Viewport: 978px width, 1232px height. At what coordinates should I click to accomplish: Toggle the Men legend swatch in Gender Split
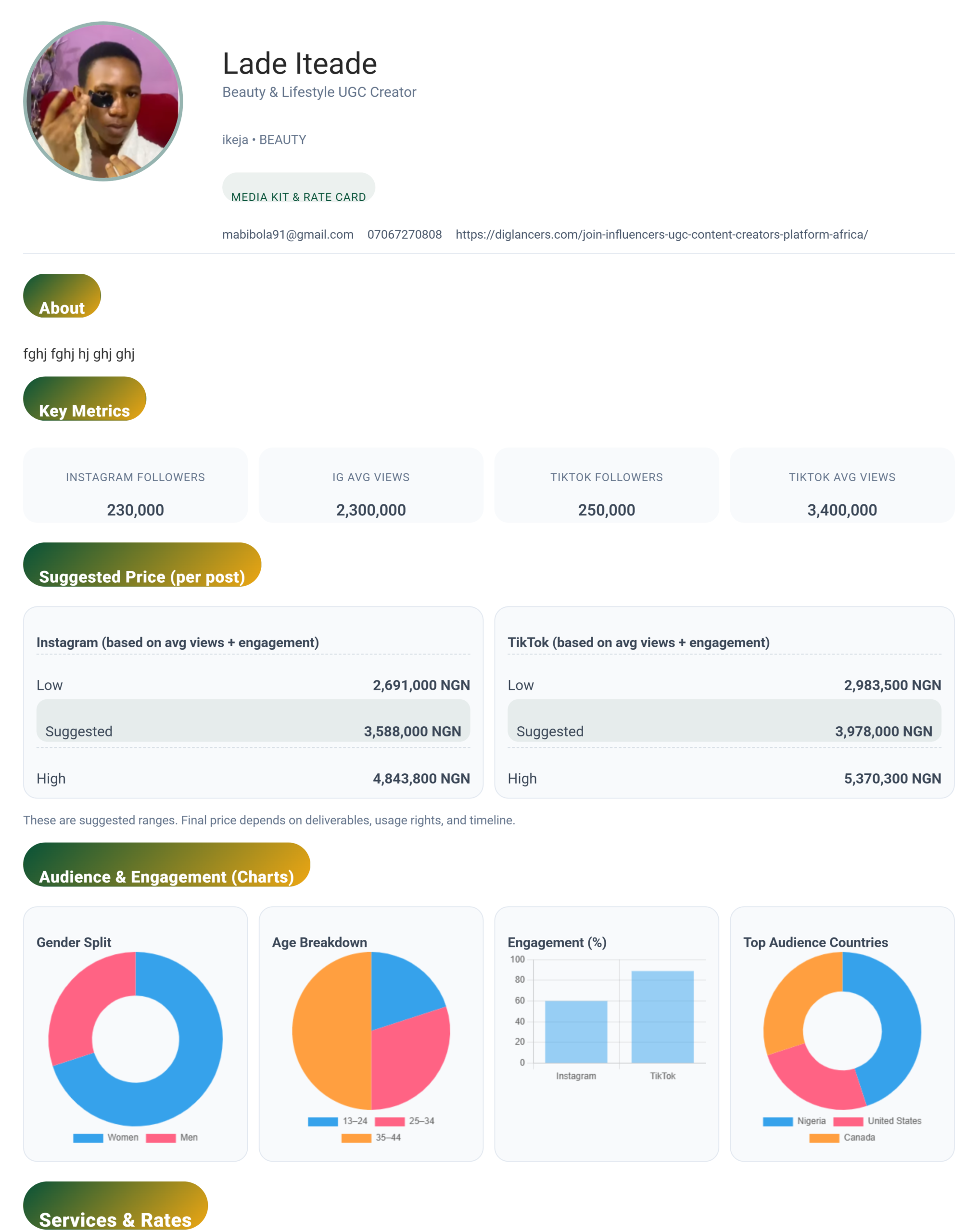coord(161,1138)
